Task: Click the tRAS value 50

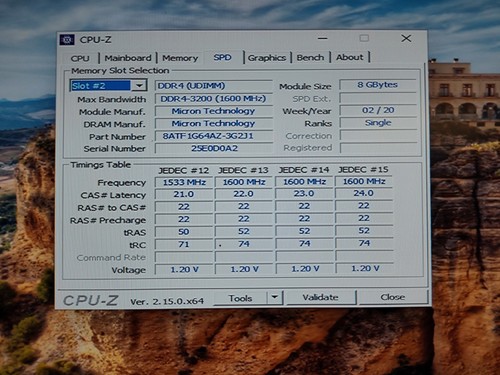Action: [x=184, y=232]
